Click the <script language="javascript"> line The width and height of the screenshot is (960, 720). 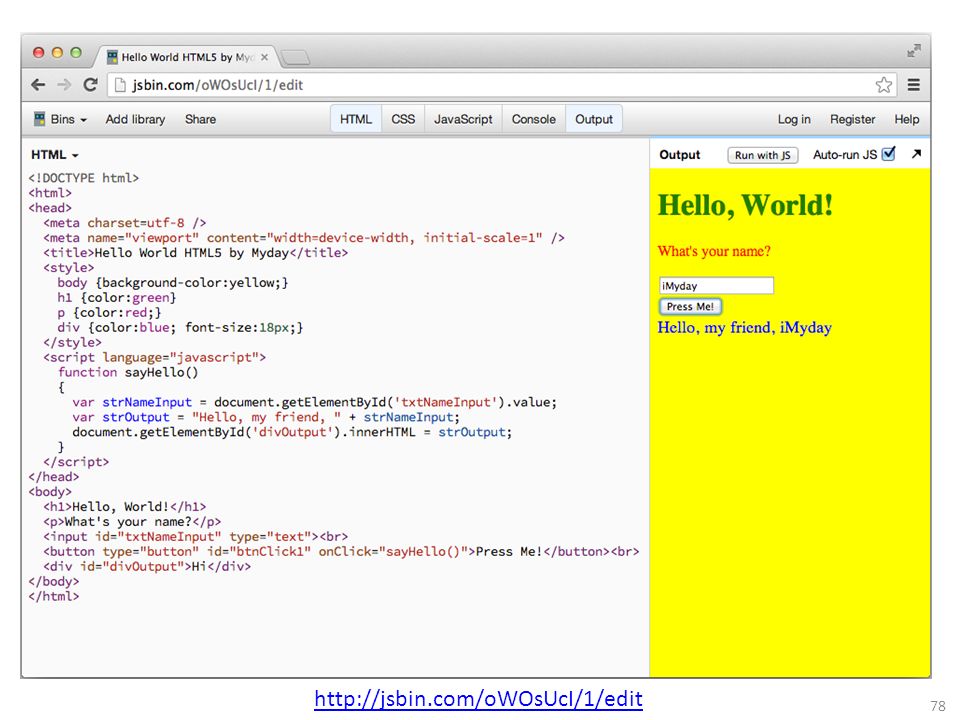(154, 358)
